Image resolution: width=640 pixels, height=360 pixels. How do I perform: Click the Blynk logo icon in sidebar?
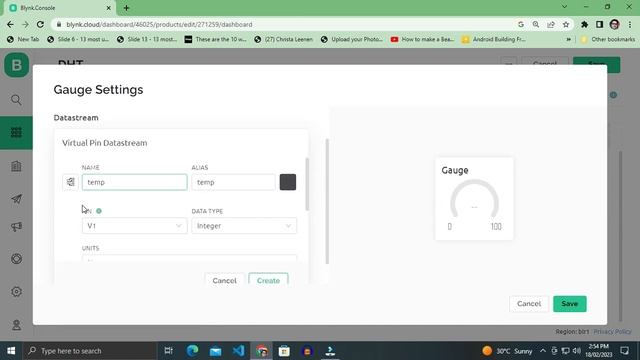point(17,65)
